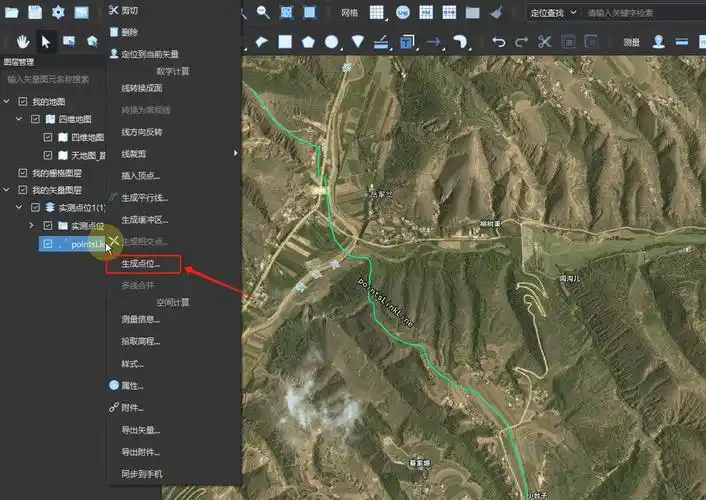Select the draw circle tool

tap(331, 42)
